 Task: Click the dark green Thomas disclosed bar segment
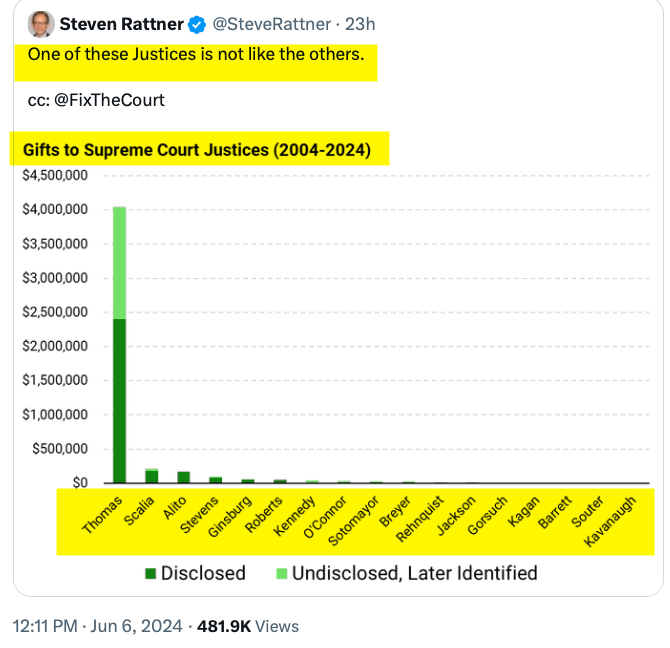[120, 400]
